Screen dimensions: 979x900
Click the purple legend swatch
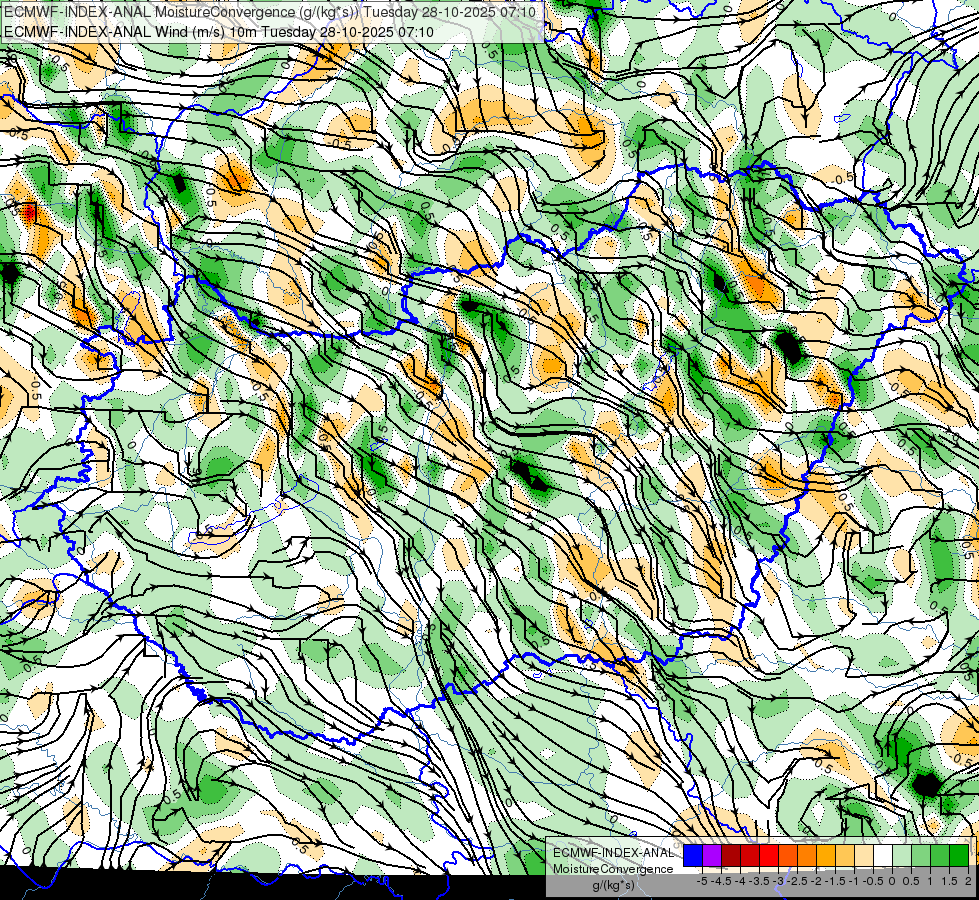point(712,855)
